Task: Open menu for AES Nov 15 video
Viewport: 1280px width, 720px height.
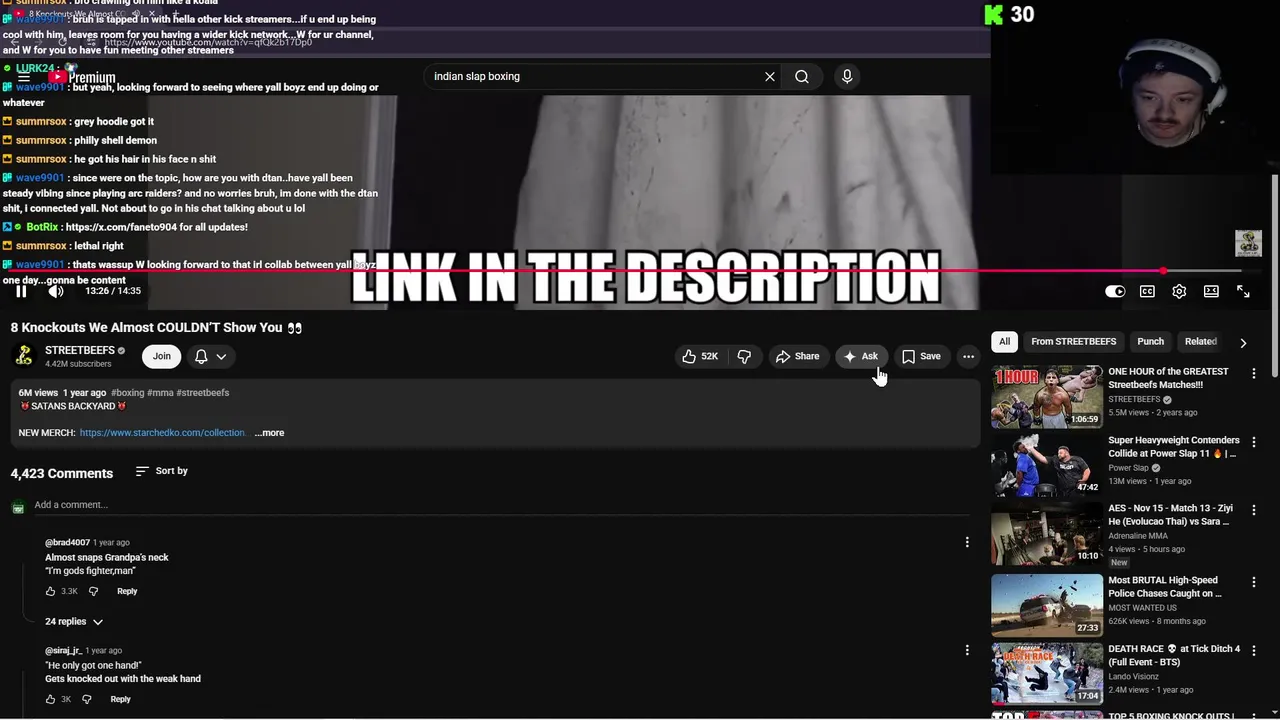Action: click(1254, 511)
